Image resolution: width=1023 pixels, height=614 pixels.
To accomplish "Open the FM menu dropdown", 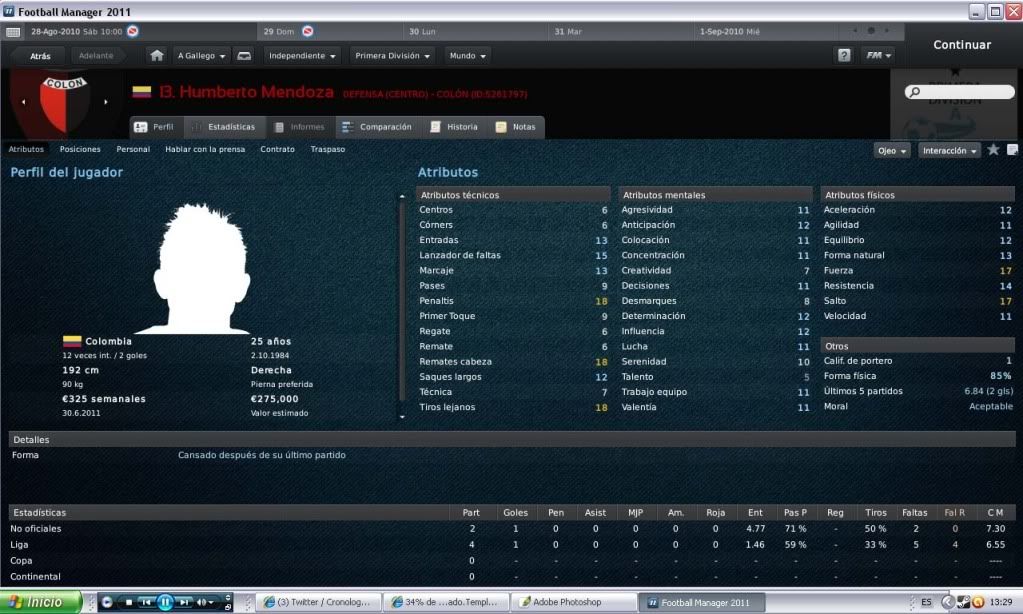I will coord(878,55).
